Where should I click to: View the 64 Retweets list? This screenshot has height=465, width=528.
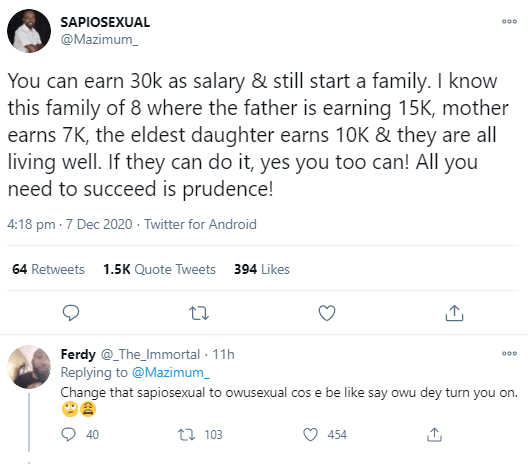click(48, 269)
